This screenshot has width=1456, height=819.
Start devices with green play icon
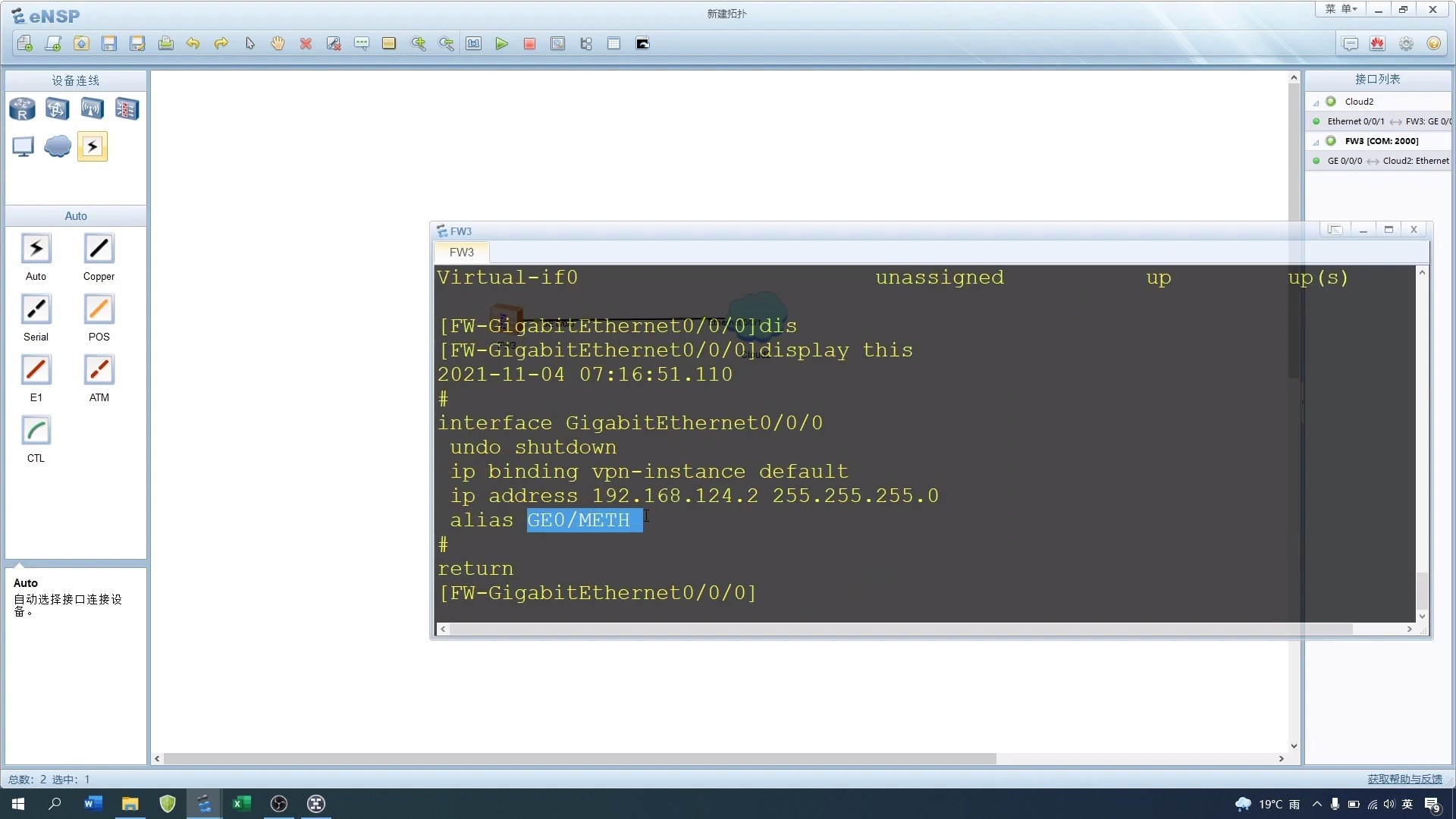pyautogui.click(x=501, y=44)
